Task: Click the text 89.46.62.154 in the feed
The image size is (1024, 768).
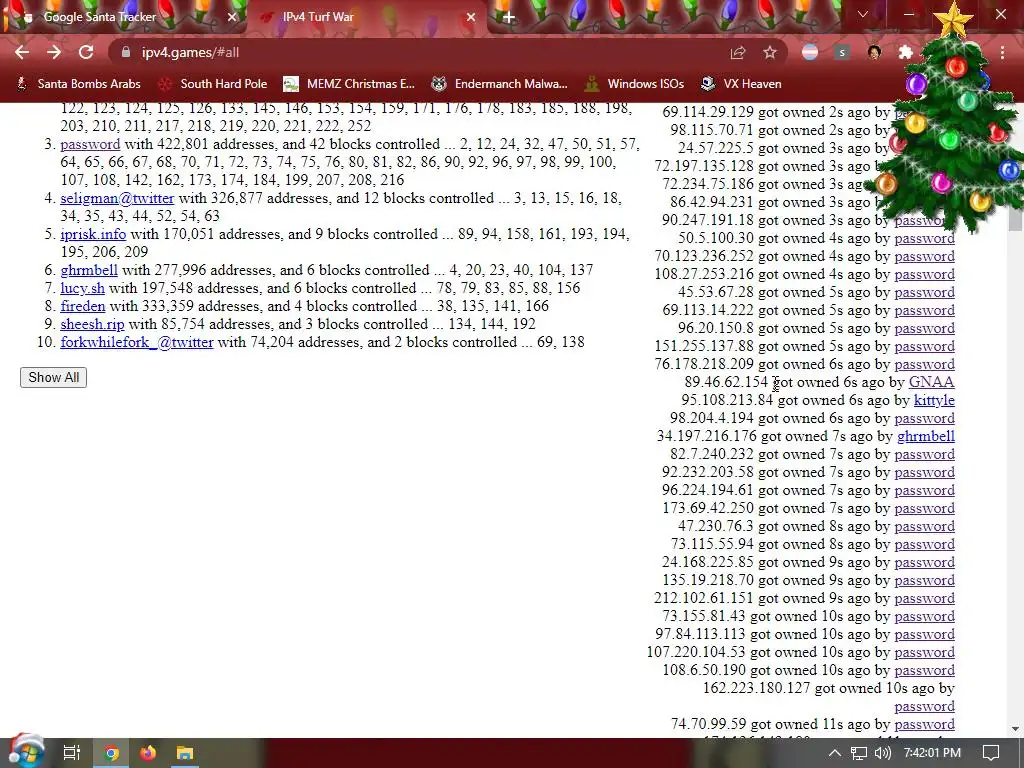Action: (726, 382)
